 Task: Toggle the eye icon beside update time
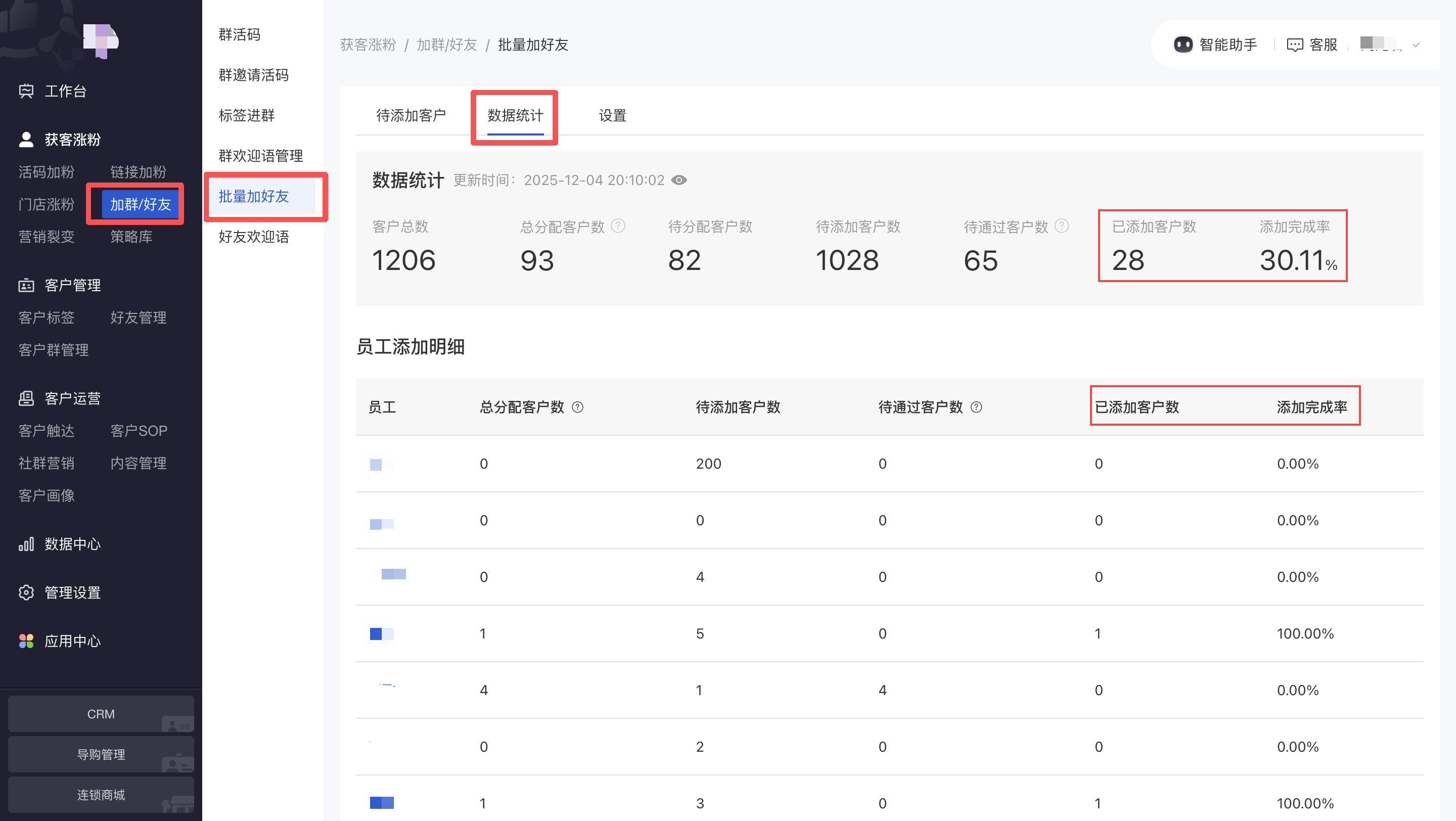[679, 180]
